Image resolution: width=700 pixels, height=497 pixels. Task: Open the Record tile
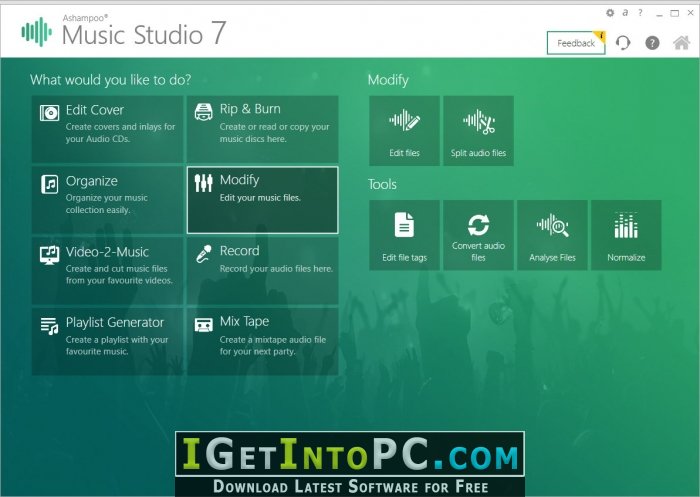[262, 271]
